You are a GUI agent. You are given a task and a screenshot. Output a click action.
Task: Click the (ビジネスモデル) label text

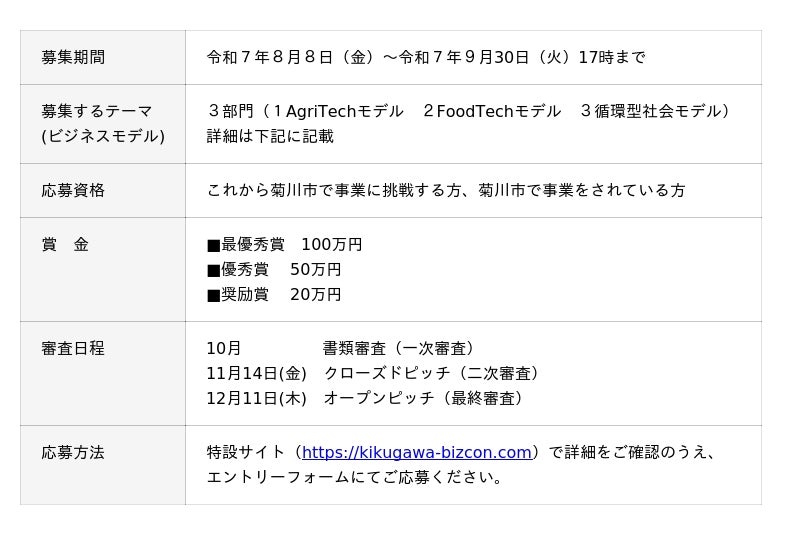click(103, 136)
